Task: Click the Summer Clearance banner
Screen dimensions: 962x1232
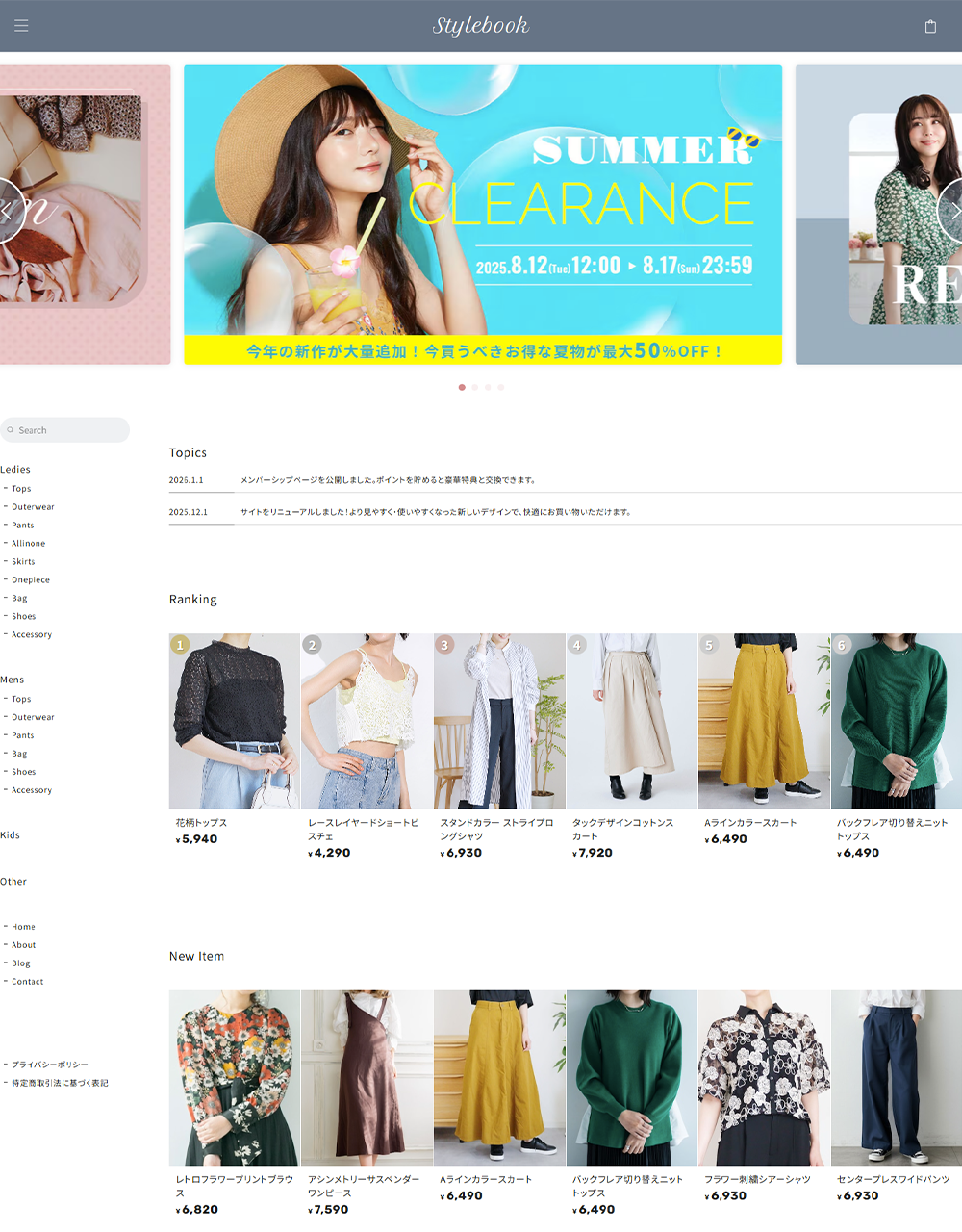Action: click(482, 214)
